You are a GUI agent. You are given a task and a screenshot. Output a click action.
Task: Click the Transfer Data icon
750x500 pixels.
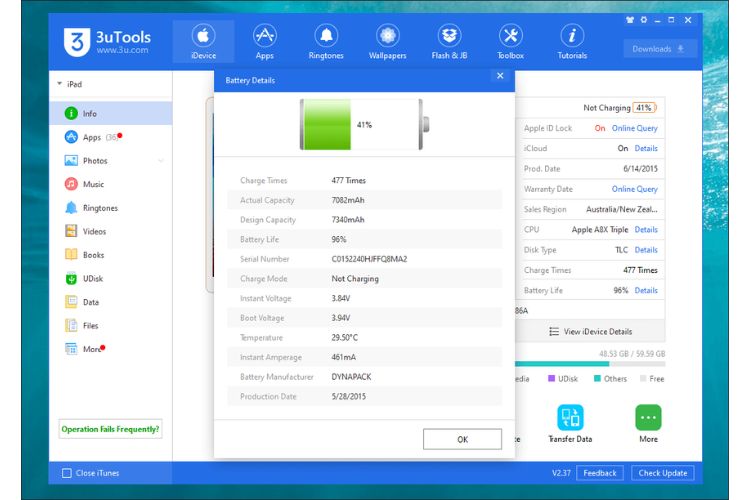pyautogui.click(x=570, y=418)
